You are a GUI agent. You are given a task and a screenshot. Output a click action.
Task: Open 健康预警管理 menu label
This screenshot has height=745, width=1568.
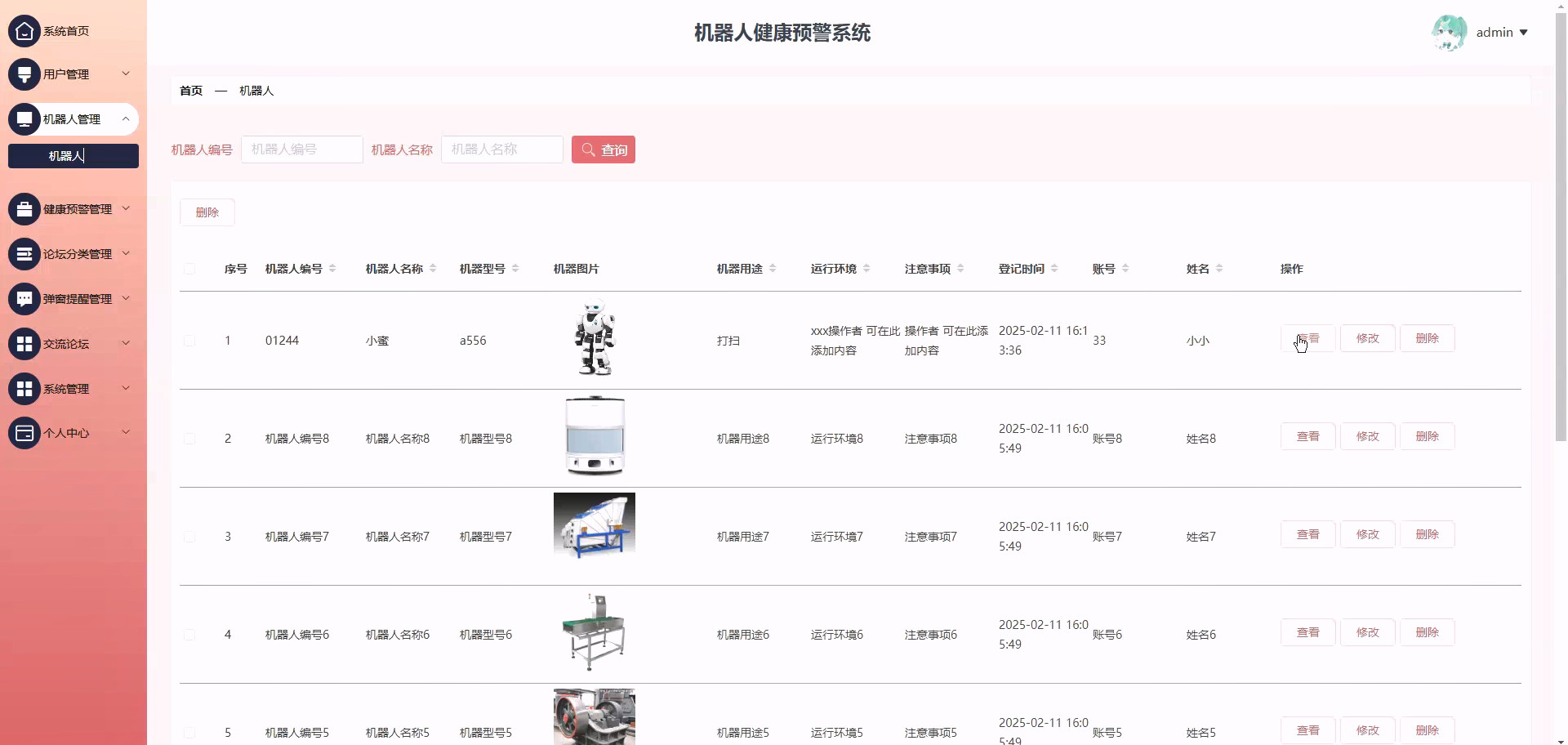[78, 209]
